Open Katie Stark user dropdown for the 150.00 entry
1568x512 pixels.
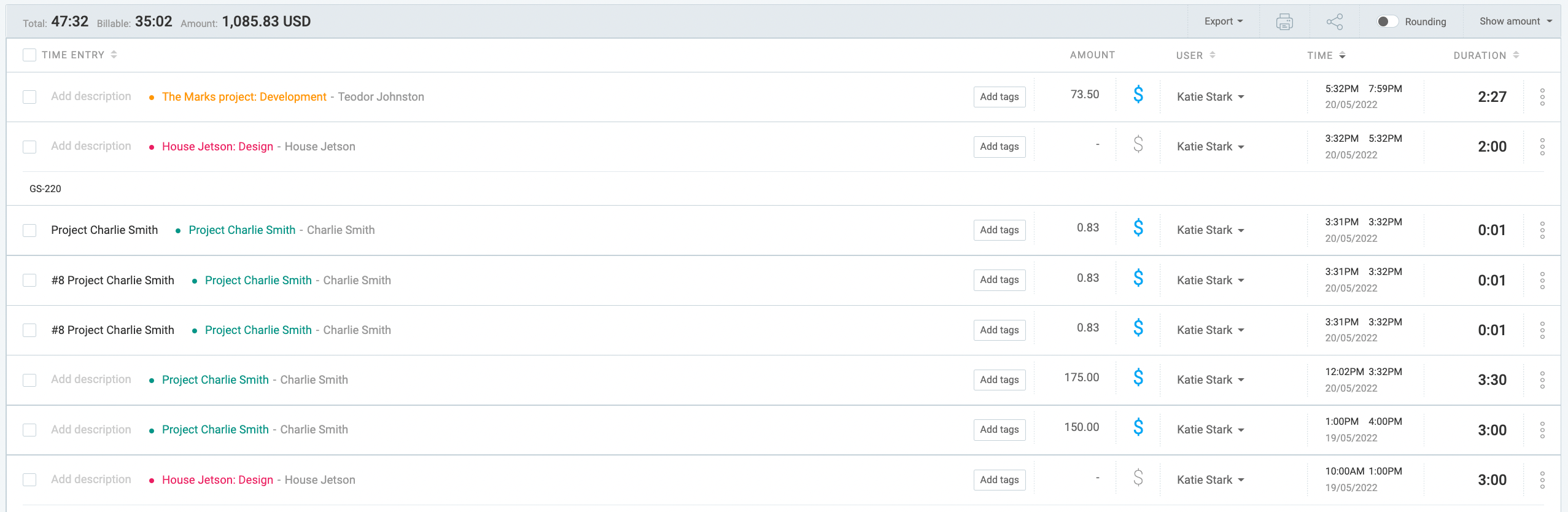(x=1211, y=430)
